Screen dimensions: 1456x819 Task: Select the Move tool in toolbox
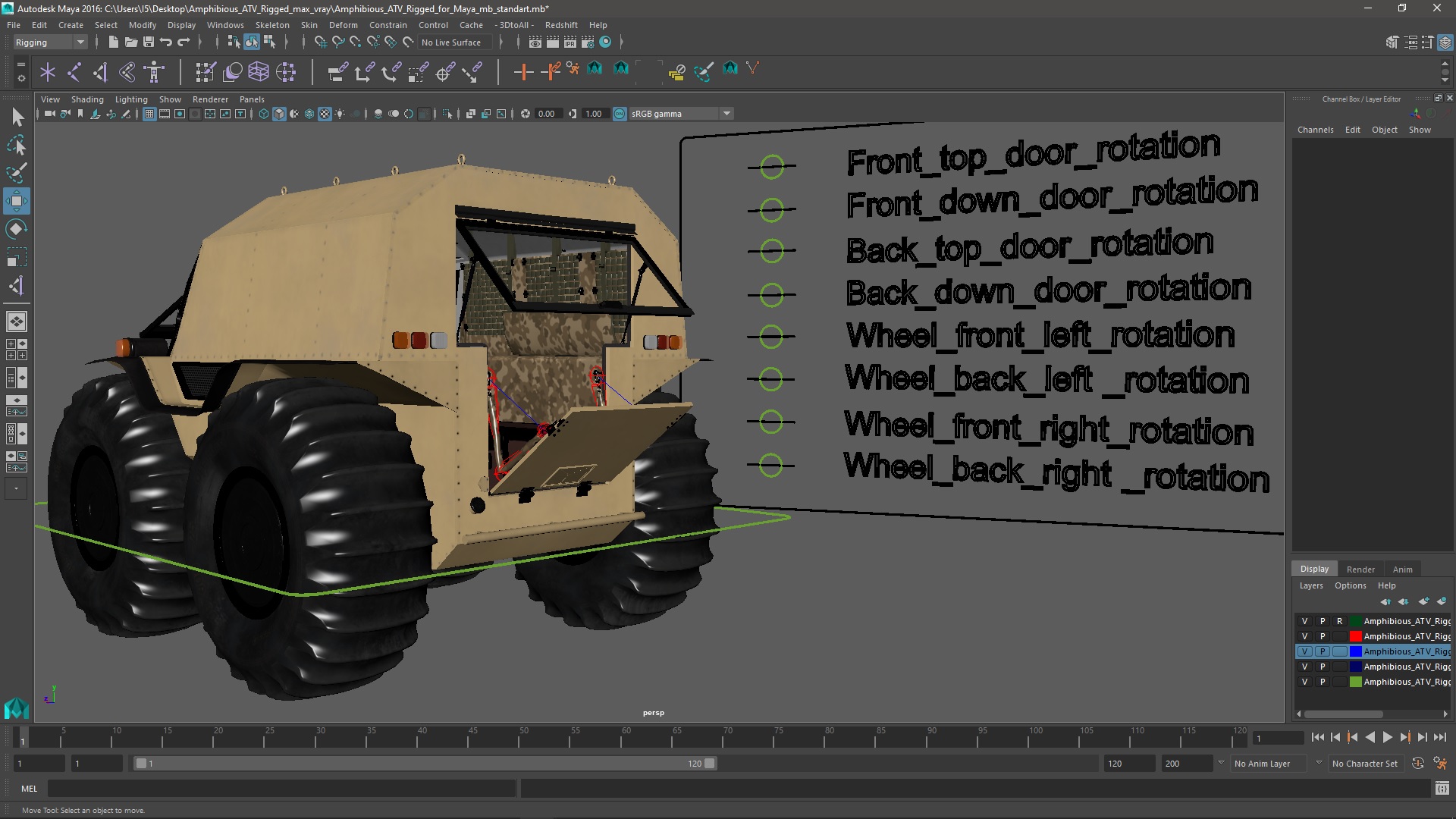[16, 201]
